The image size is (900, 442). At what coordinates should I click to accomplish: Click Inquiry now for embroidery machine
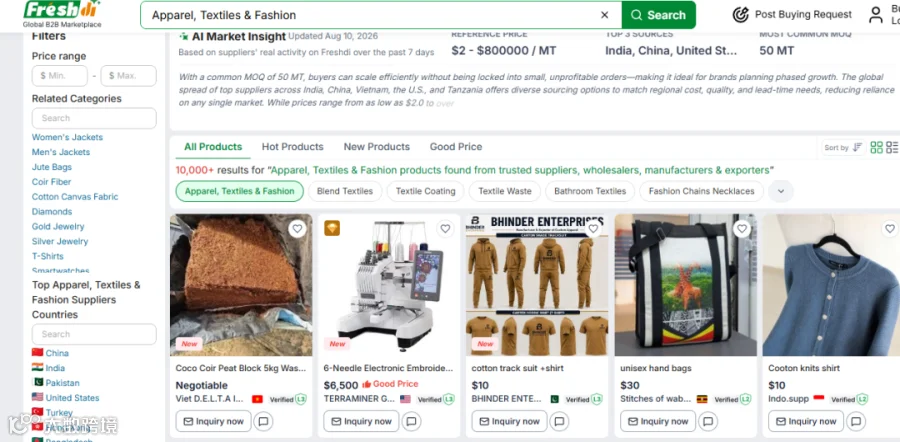tap(362, 421)
